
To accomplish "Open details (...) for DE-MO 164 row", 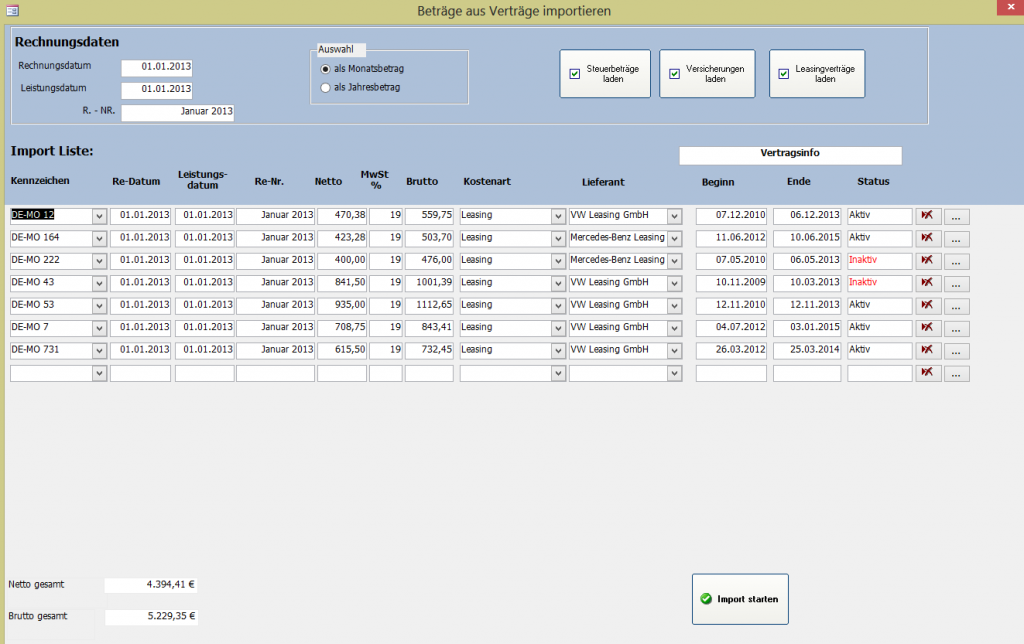I will pos(957,238).
